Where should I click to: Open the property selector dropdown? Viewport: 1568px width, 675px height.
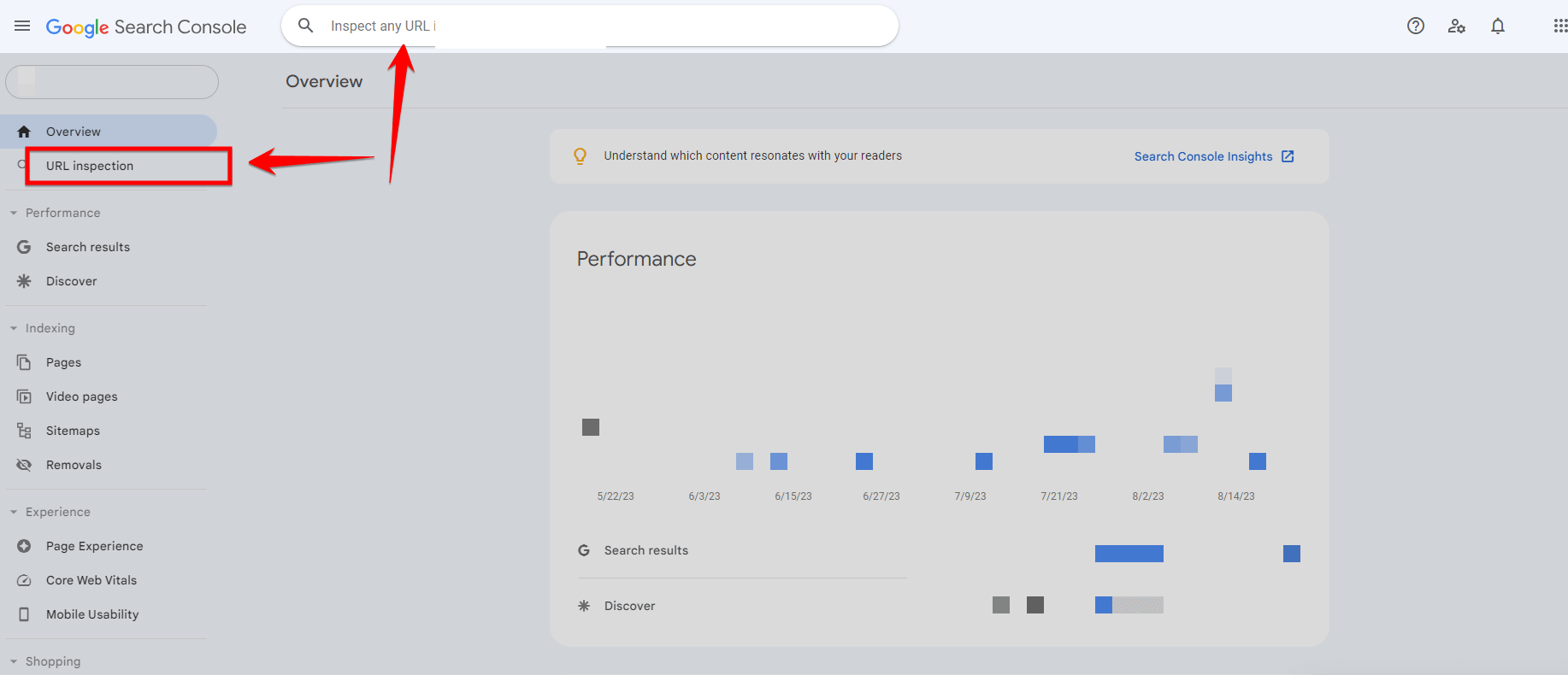pyautogui.click(x=112, y=82)
